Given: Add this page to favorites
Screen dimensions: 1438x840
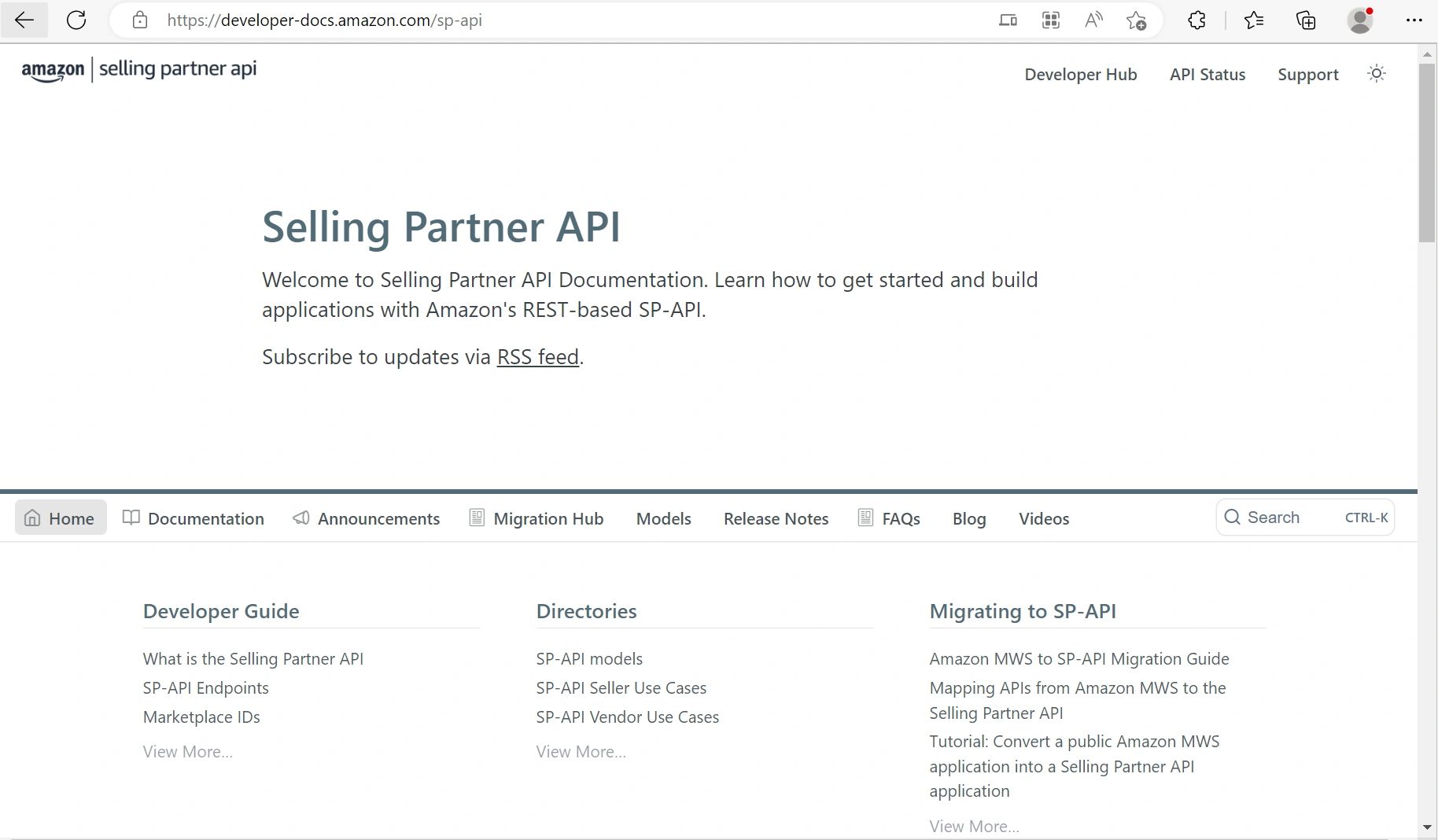Looking at the screenshot, I should [1136, 21].
